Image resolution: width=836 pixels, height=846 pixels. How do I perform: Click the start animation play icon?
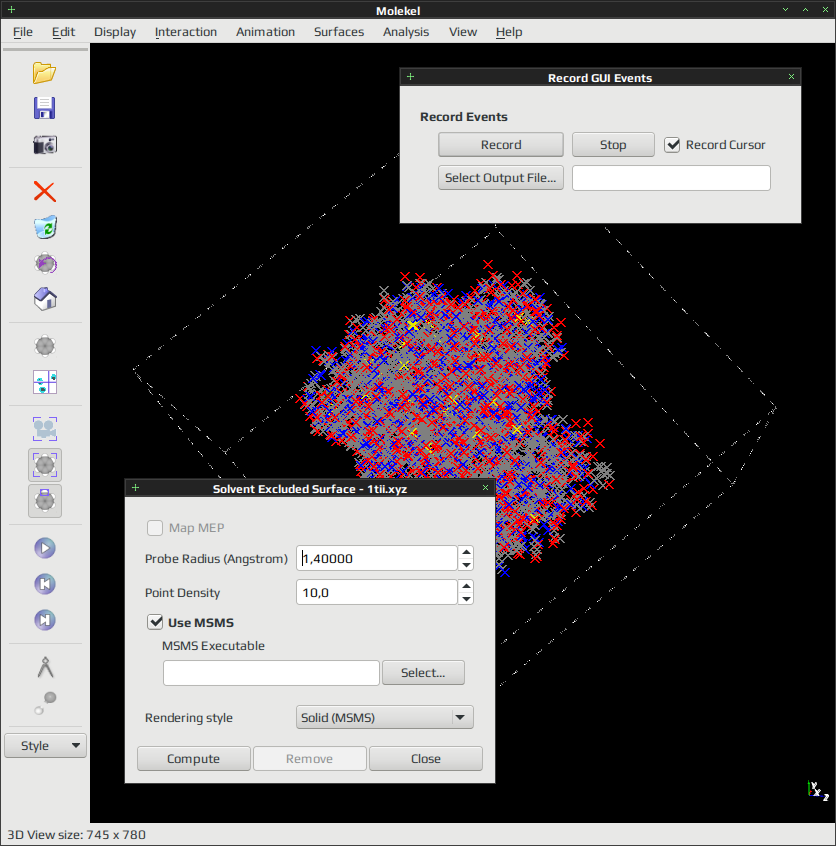point(45,548)
